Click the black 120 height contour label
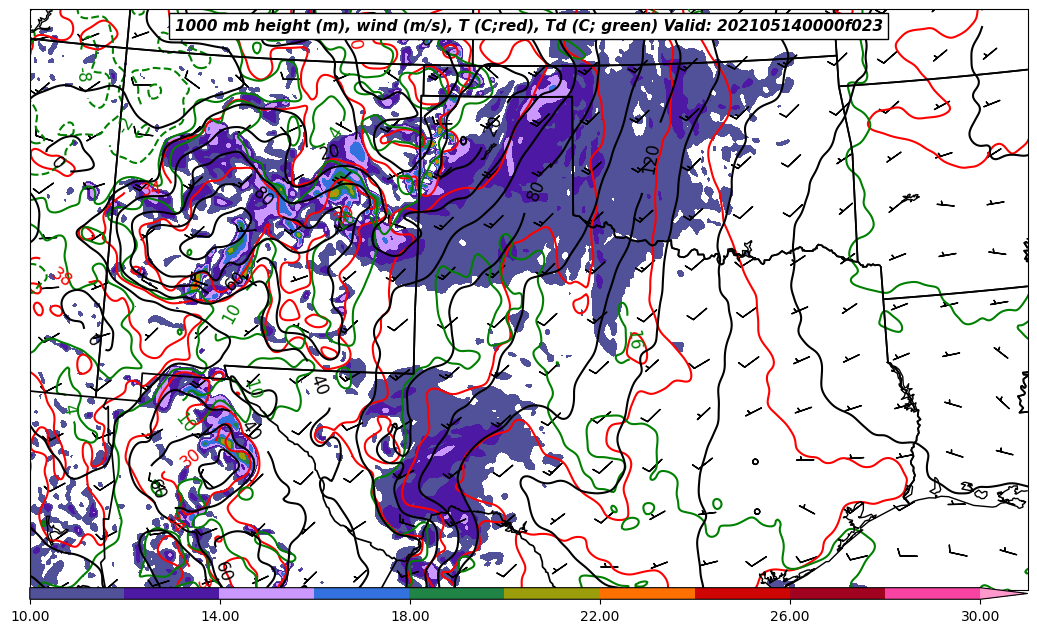The height and width of the screenshot is (633, 1037). (x=651, y=159)
